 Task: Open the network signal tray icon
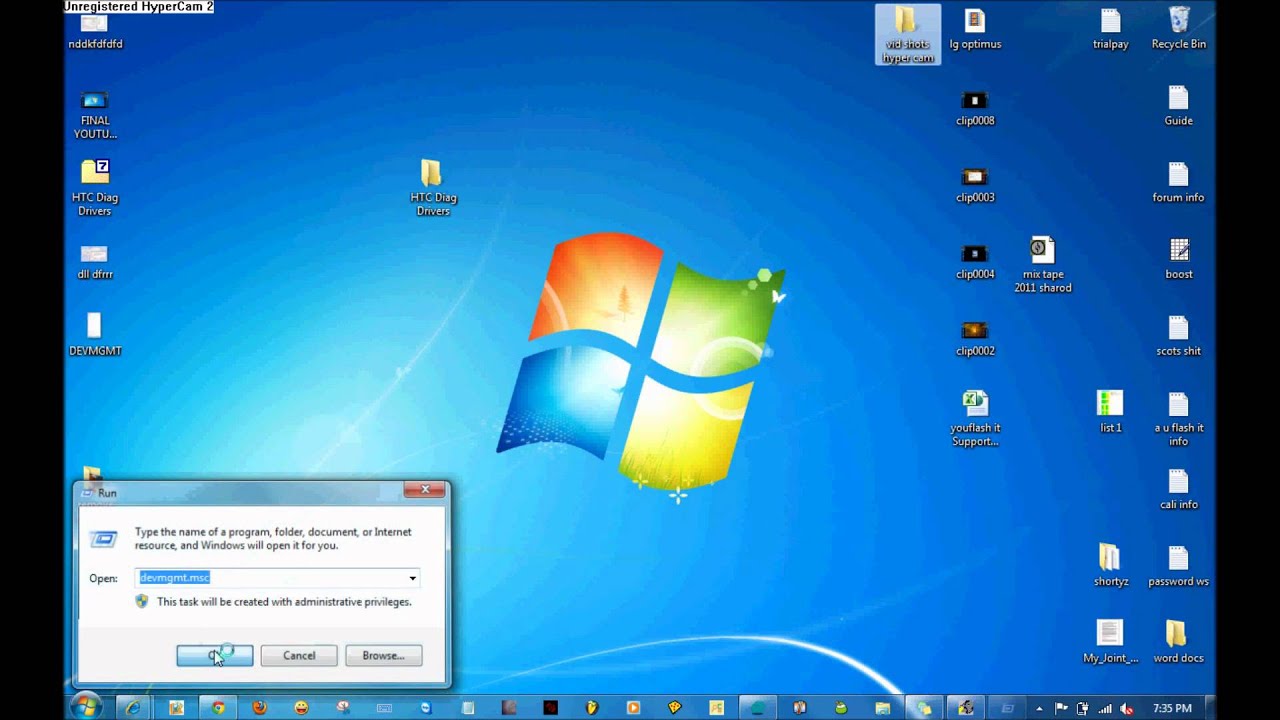click(1105, 708)
